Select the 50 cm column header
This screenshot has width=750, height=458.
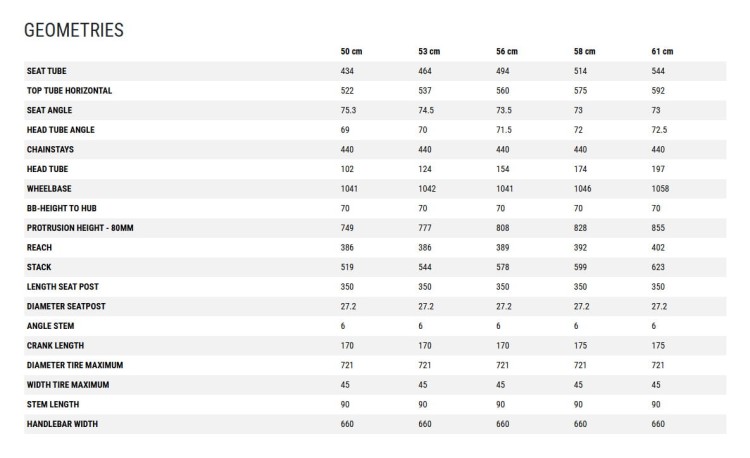click(351, 51)
